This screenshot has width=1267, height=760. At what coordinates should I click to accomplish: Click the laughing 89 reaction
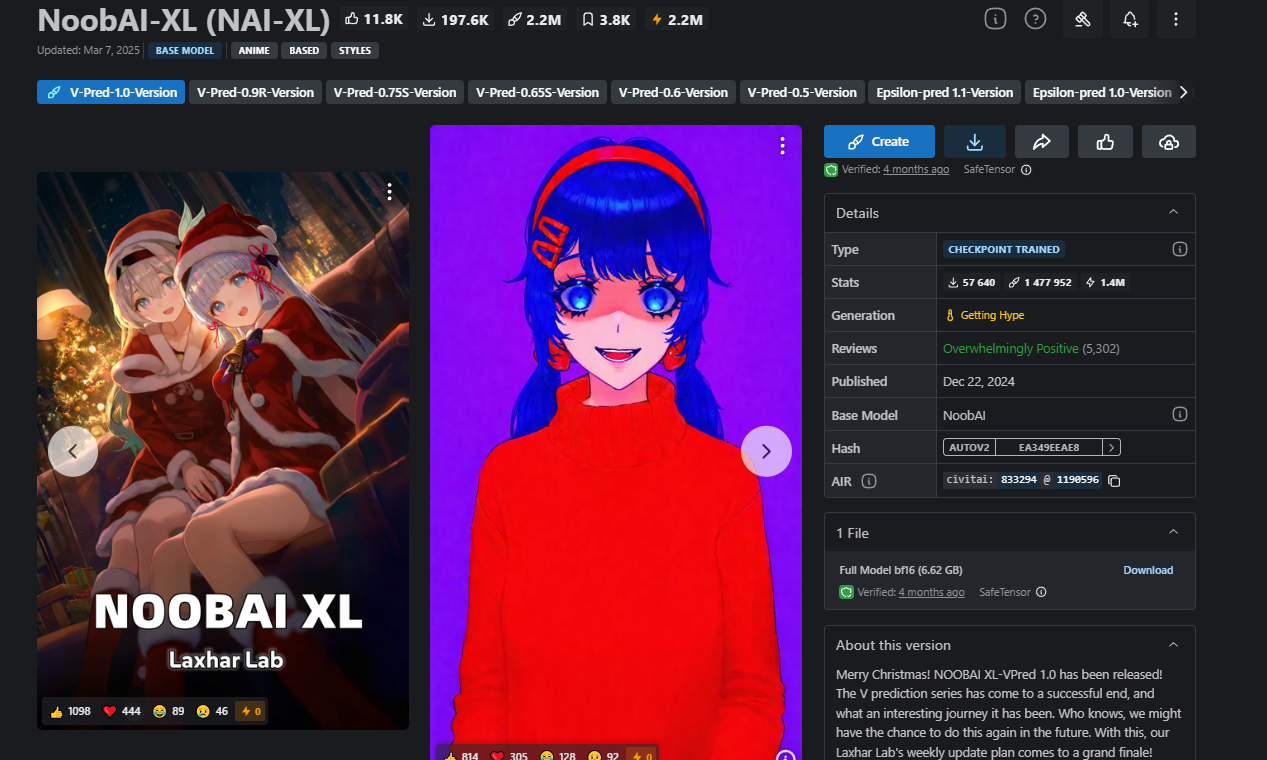tap(170, 711)
